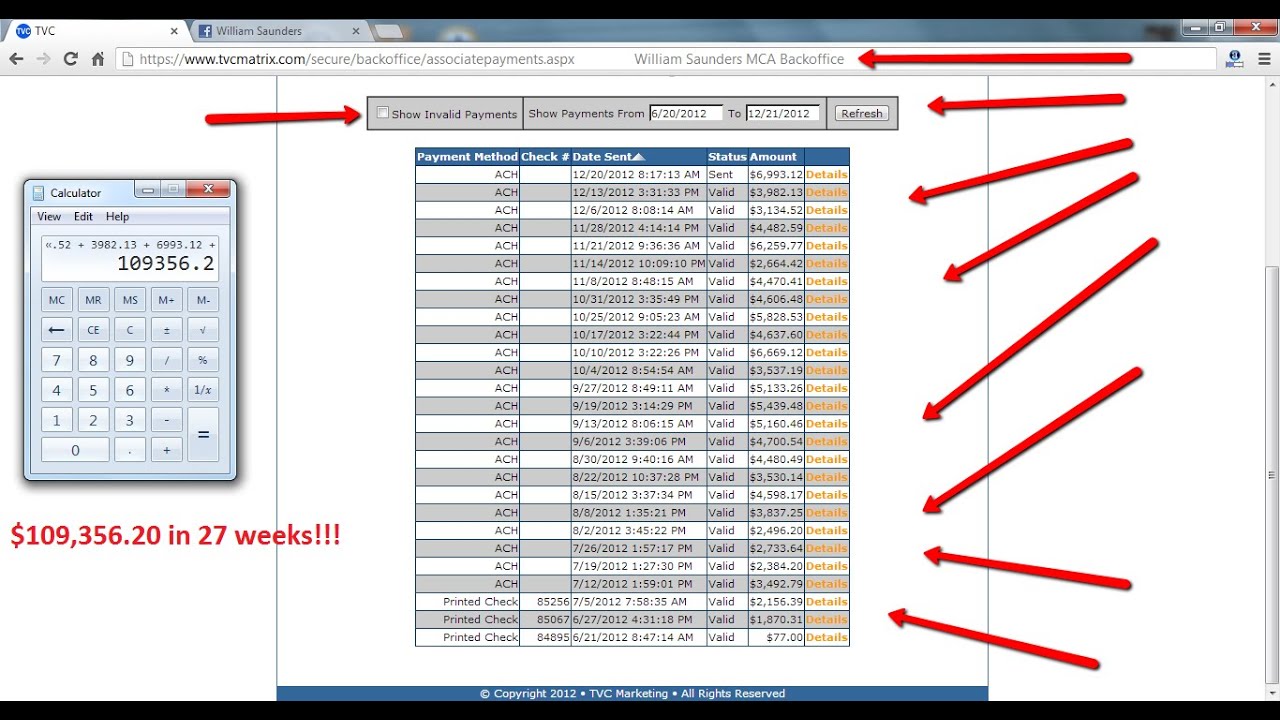This screenshot has width=1280, height=720.
Task: Click the browser Forward arrow
Action: pos(43,59)
